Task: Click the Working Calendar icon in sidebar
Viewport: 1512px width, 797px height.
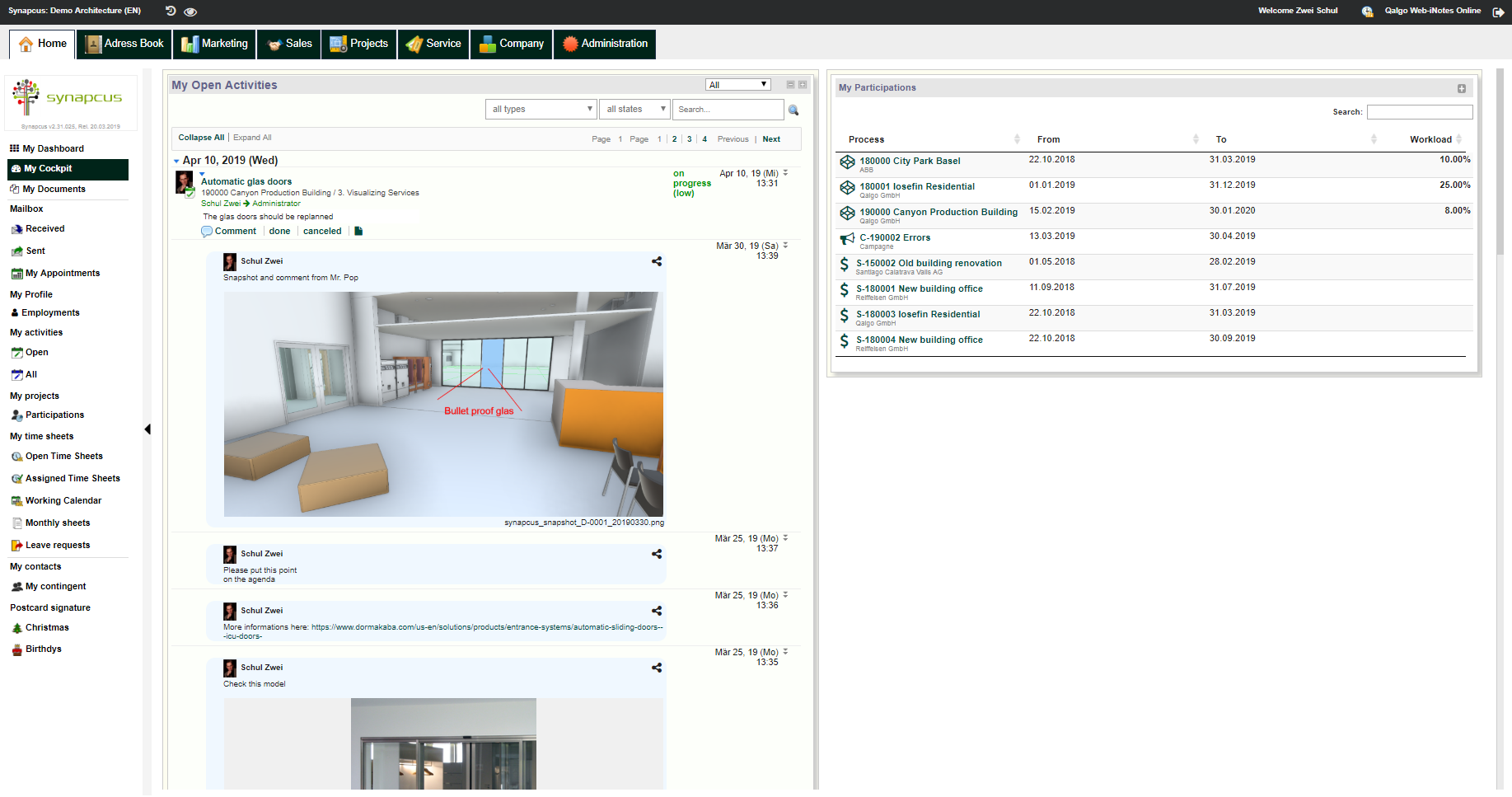Action: click(x=16, y=501)
